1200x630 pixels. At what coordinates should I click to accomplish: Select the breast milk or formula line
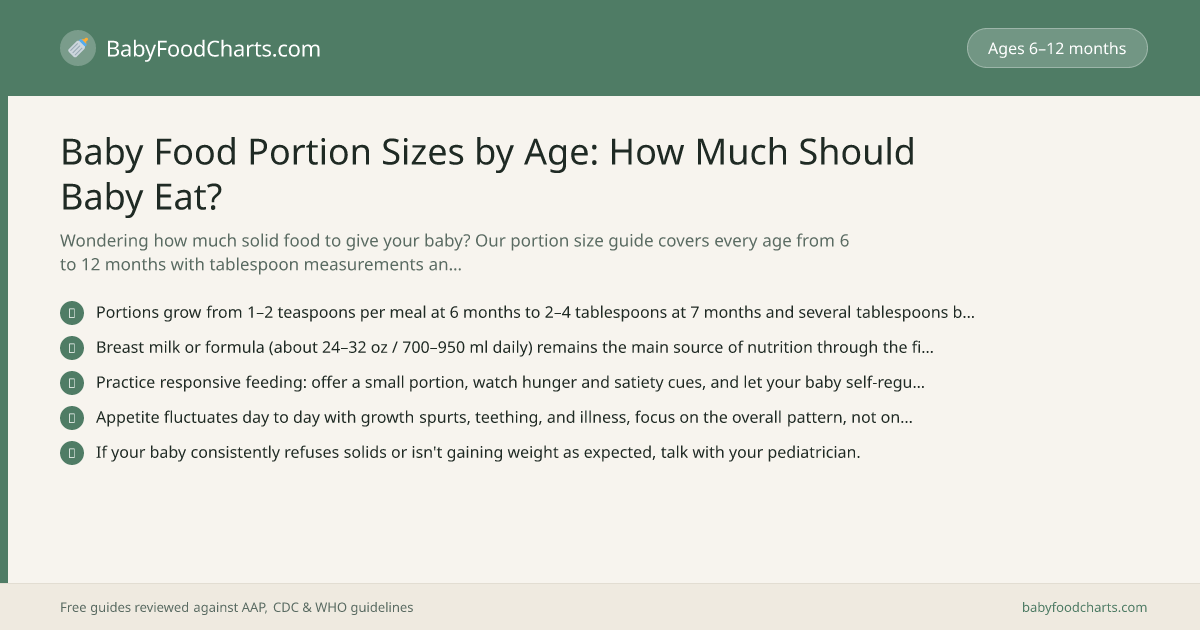coord(515,347)
